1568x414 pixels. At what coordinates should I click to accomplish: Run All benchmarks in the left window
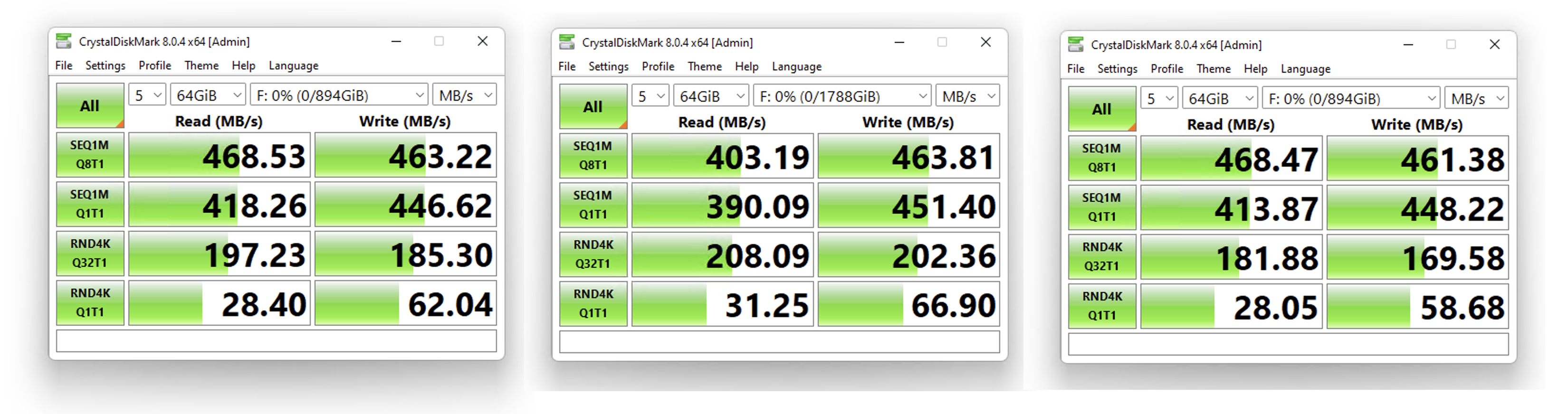click(90, 106)
